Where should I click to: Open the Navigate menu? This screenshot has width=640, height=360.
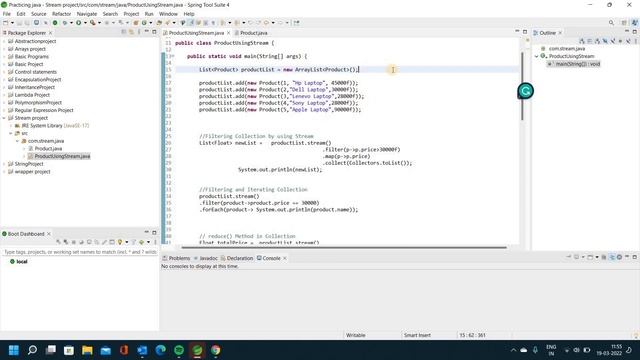[87, 14]
